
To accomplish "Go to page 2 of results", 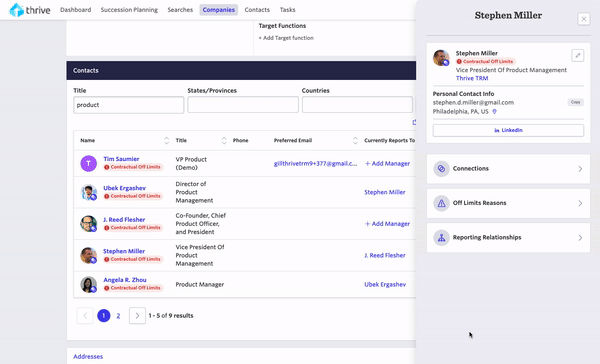I will click(x=118, y=316).
